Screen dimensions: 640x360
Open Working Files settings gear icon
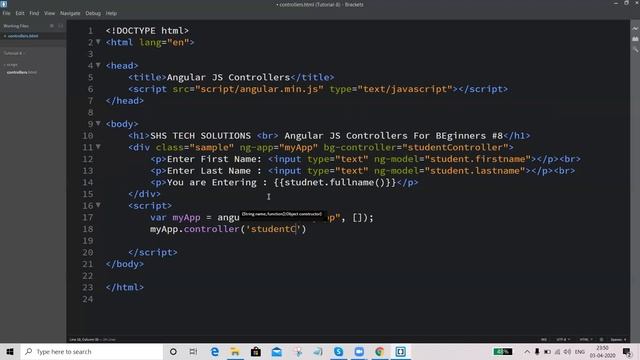point(52,26)
